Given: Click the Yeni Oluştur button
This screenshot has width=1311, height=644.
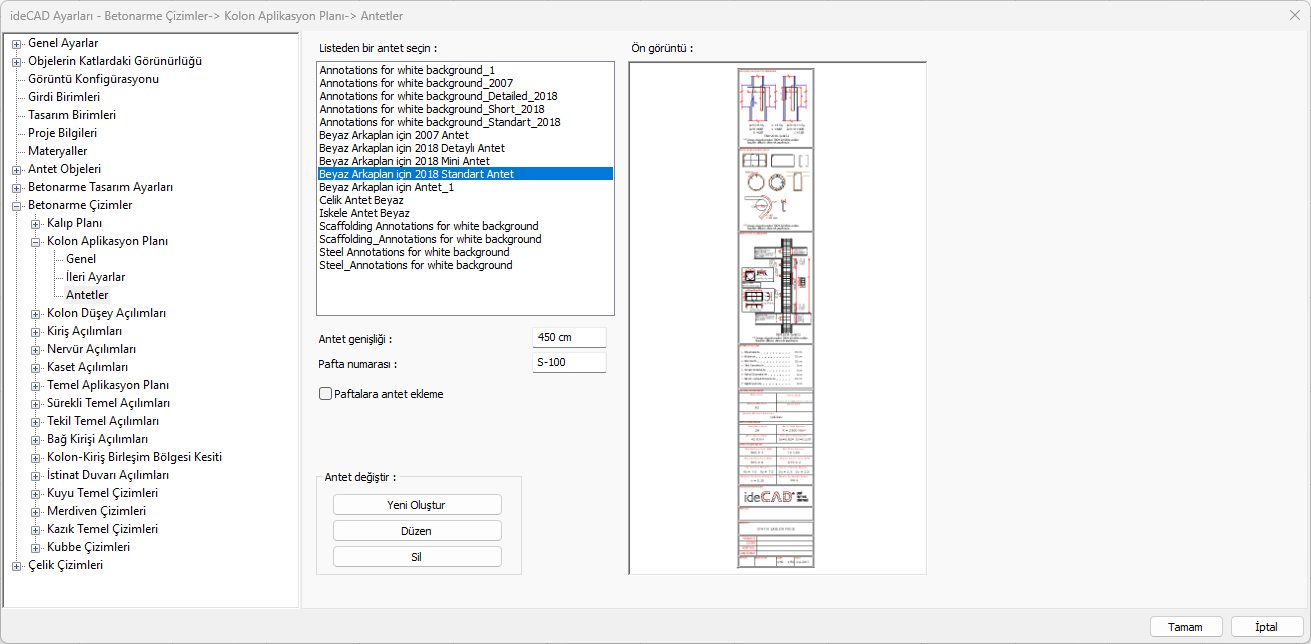Looking at the screenshot, I should coord(416,505).
